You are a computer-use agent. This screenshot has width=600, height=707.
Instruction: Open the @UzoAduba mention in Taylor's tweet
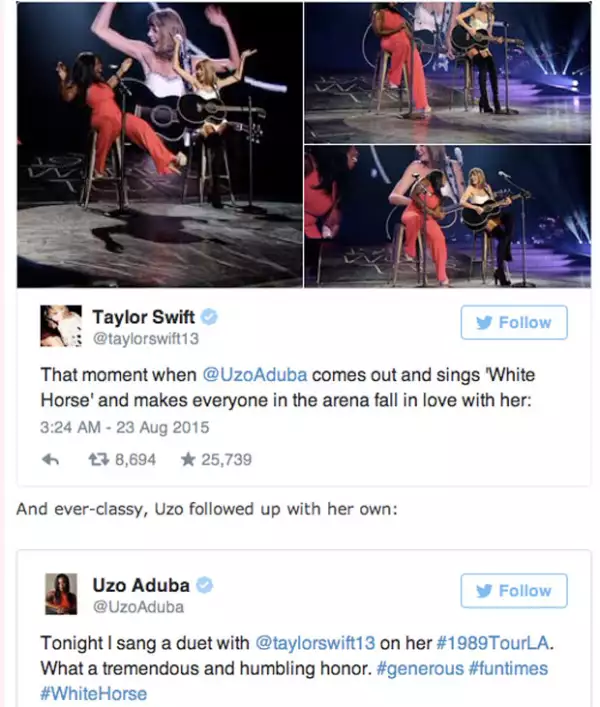[255, 375]
